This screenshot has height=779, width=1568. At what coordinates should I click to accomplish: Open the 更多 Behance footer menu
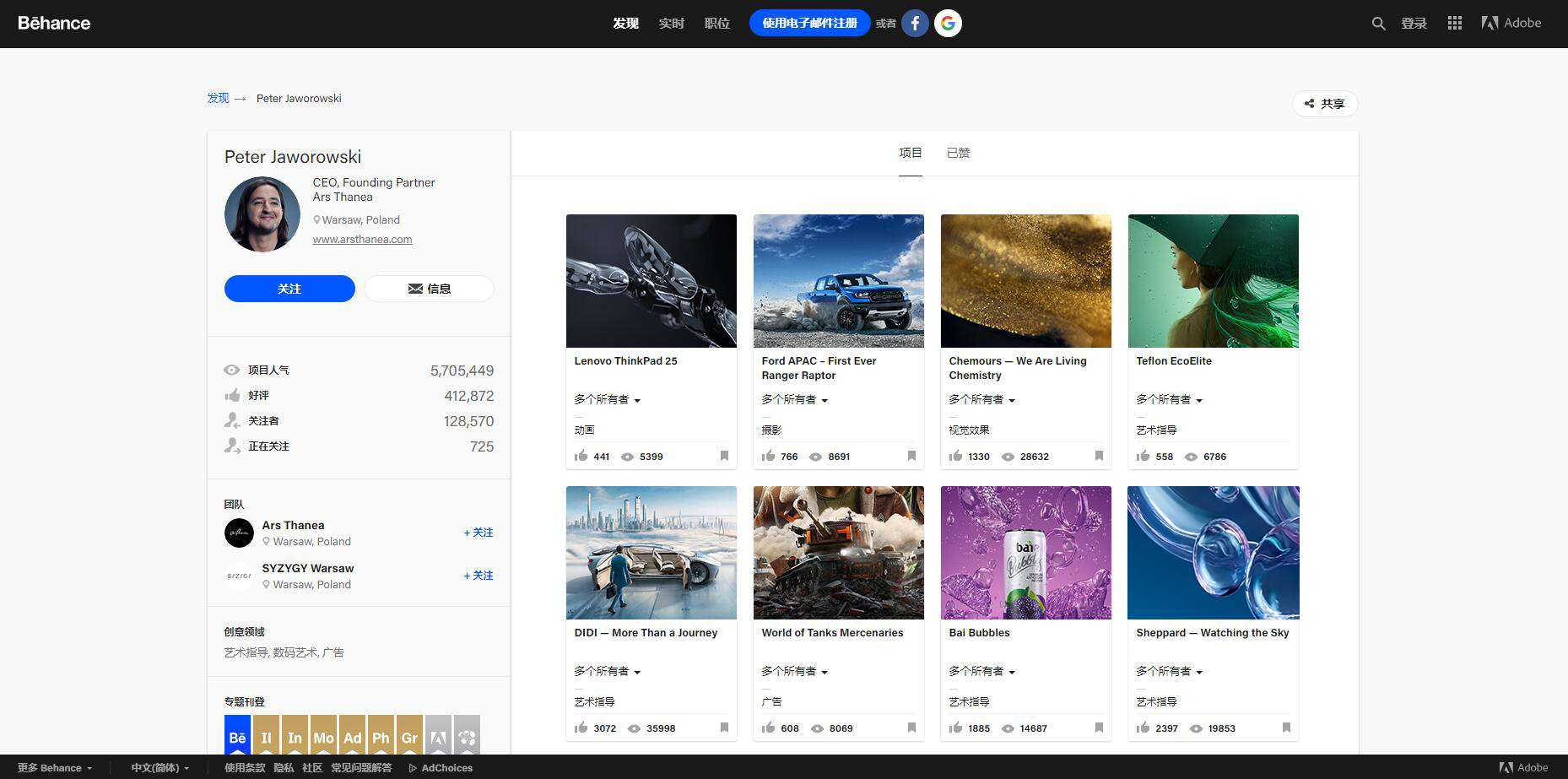55,768
